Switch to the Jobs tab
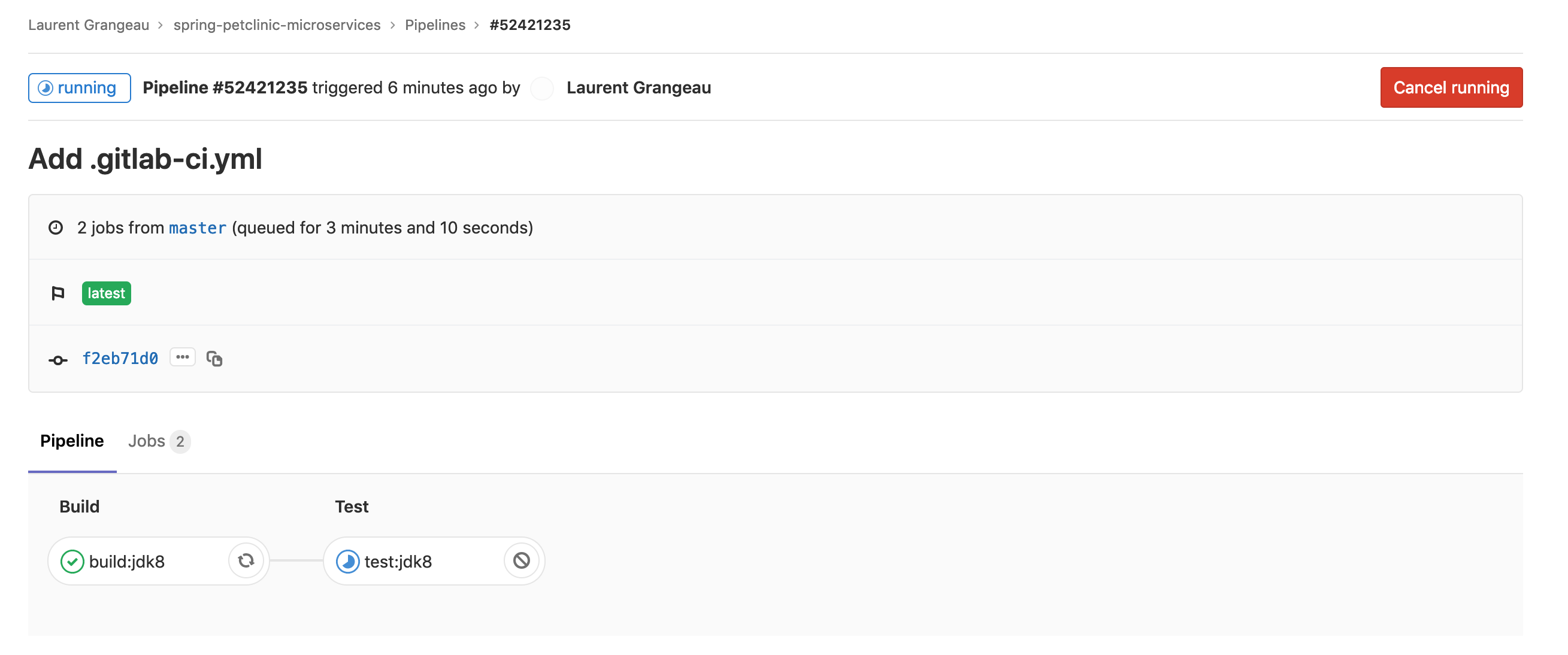This screenshot has width=1568, height=655. pos(159,441)
